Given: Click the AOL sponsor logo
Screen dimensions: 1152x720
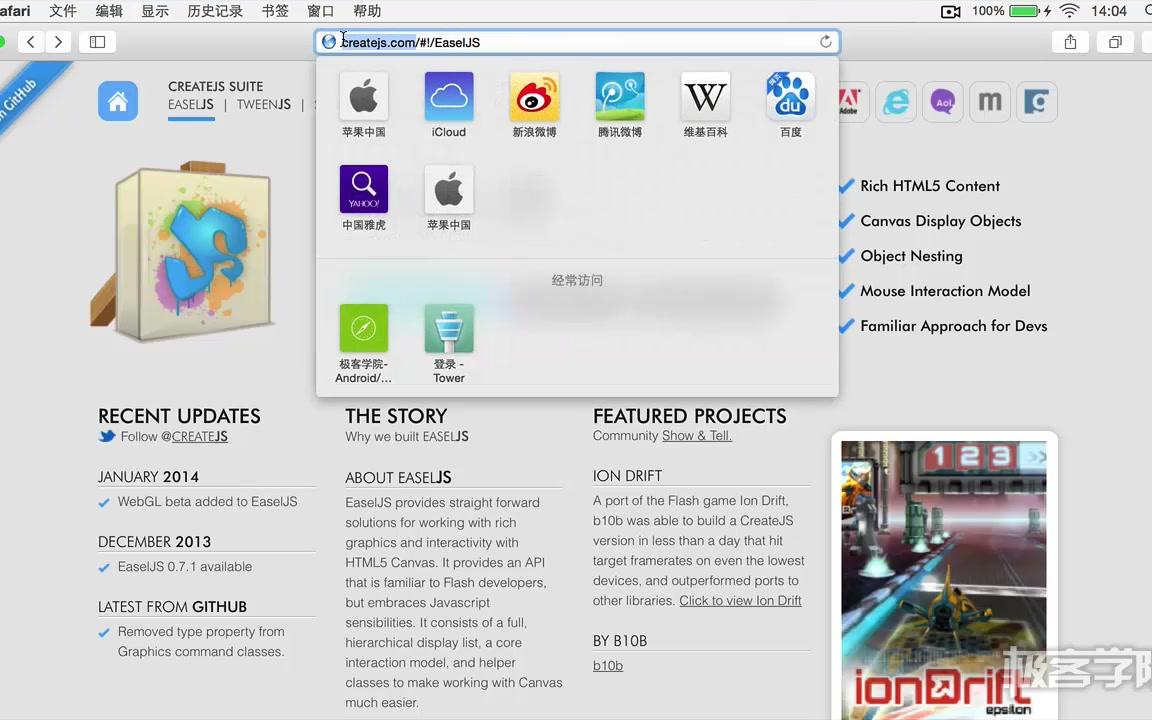Looking at the screenshot, I should tap(943, 101).
